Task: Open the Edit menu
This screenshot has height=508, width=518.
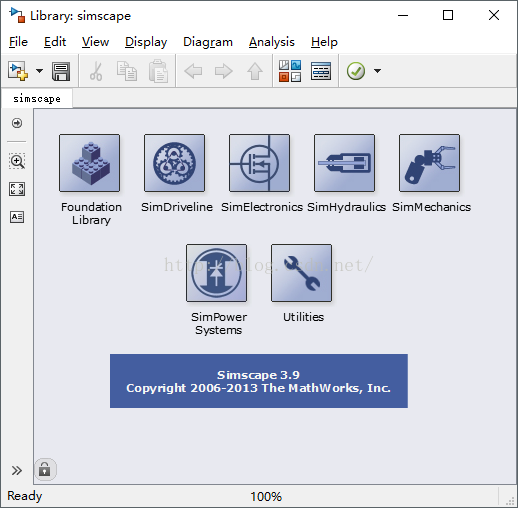Action: point(55,42)
